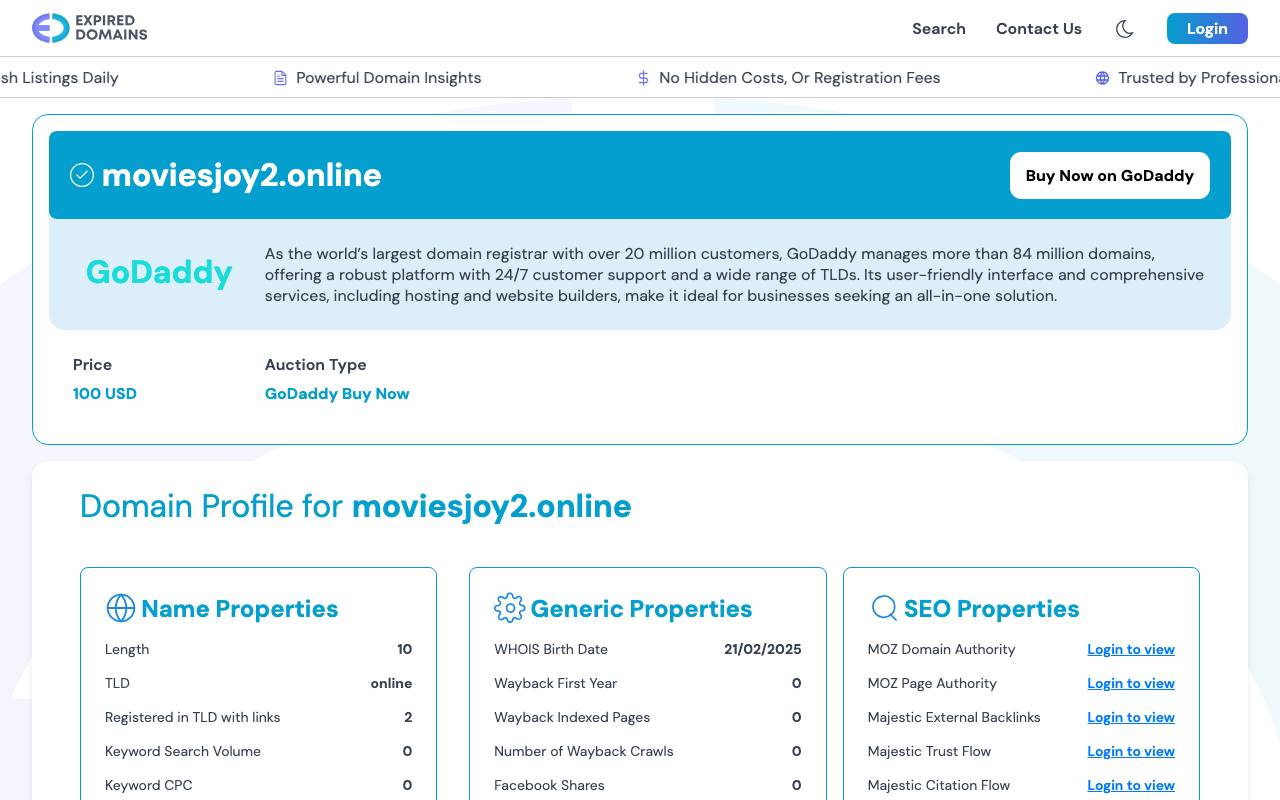Click the WHOIS Birth Date value 21/02/2025
The image size is (1280, 800).
(x=763, y=649)
